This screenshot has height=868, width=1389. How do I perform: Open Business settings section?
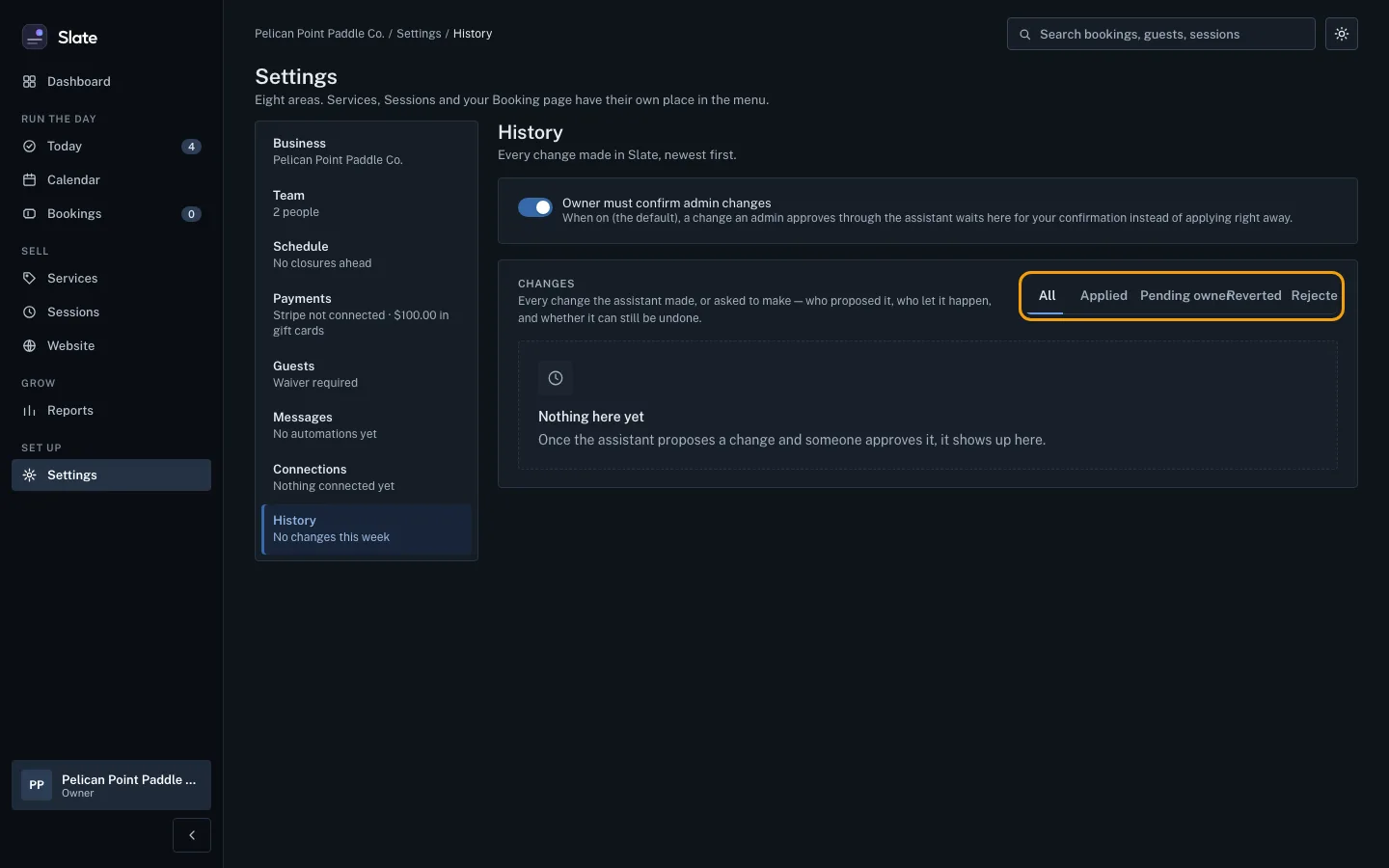click(367, 151)
